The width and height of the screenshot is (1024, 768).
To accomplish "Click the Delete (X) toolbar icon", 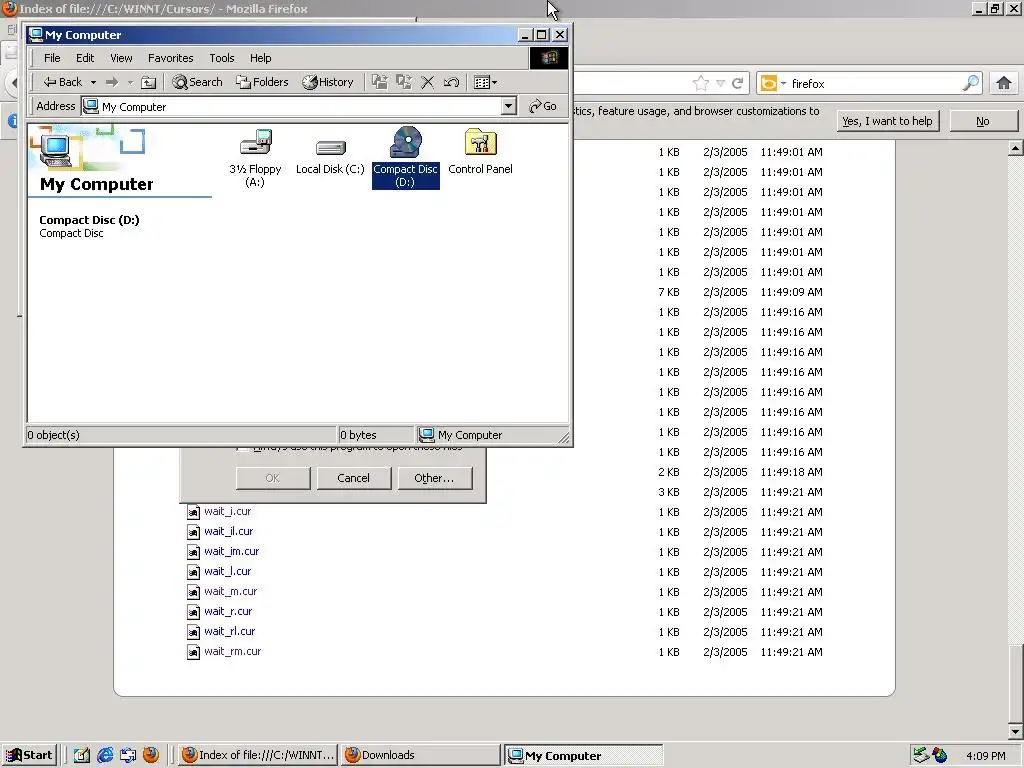I will point(428,82).
